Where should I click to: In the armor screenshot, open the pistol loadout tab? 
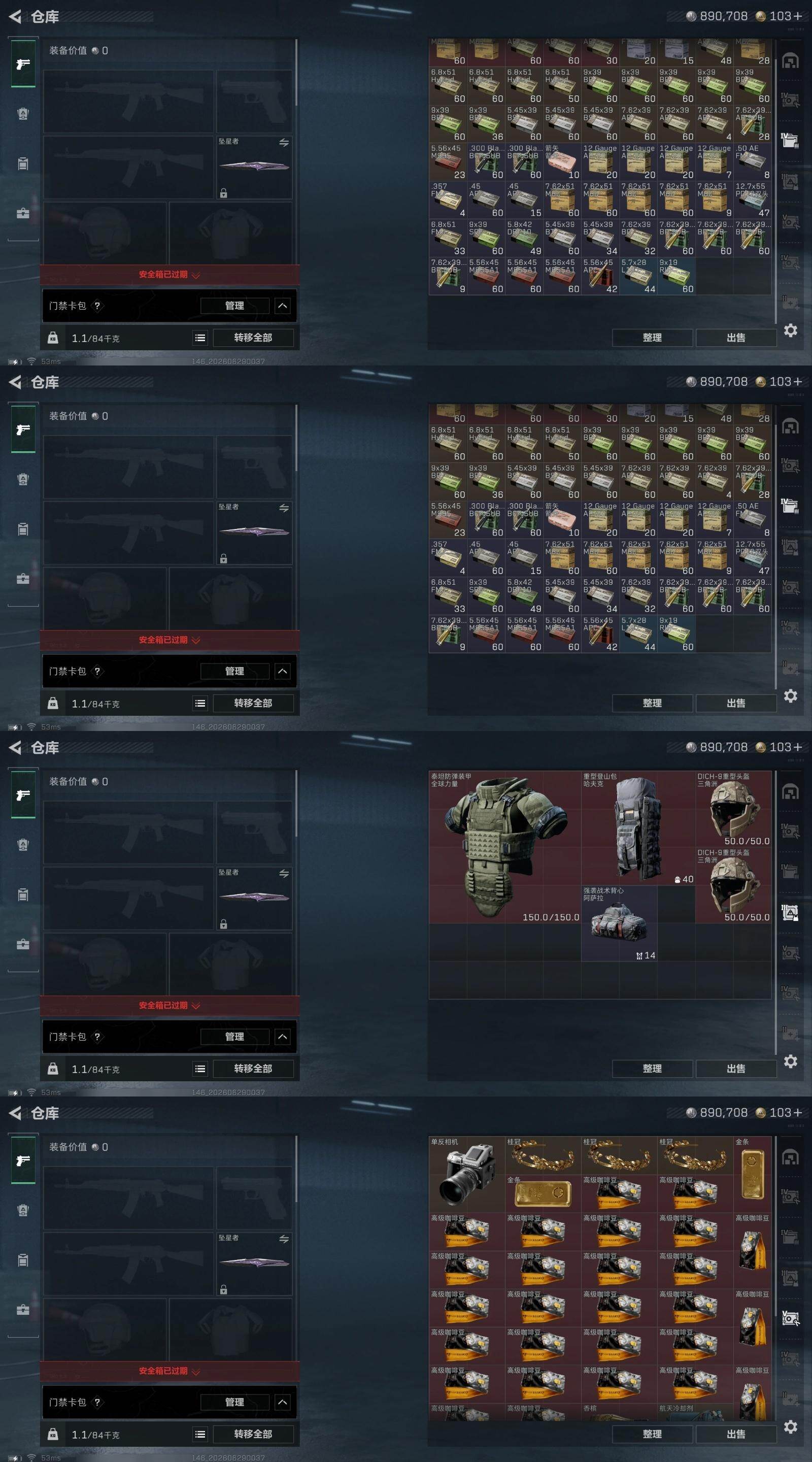point(23,795)
